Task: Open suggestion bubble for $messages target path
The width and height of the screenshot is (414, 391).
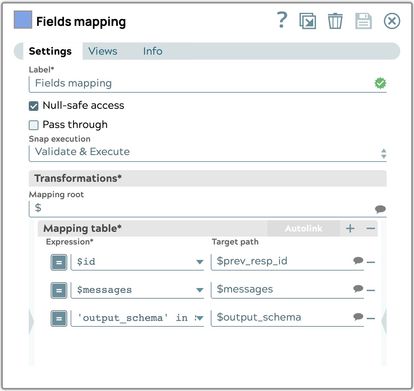Action: click(x=358, y=288)
